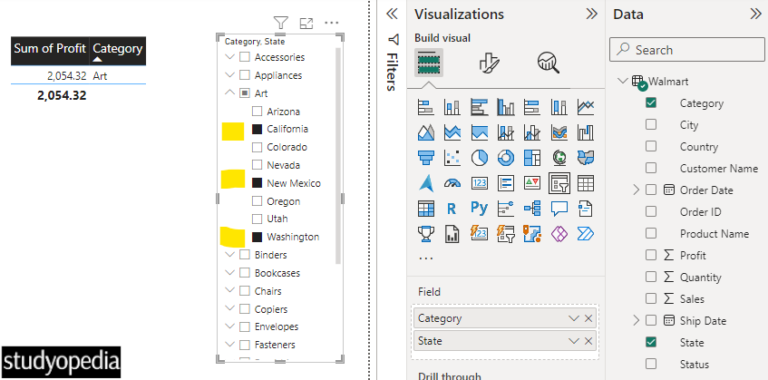
Task: Toggle the Art category checkbox
Action: pyautogui.click(x=244, y=93)
